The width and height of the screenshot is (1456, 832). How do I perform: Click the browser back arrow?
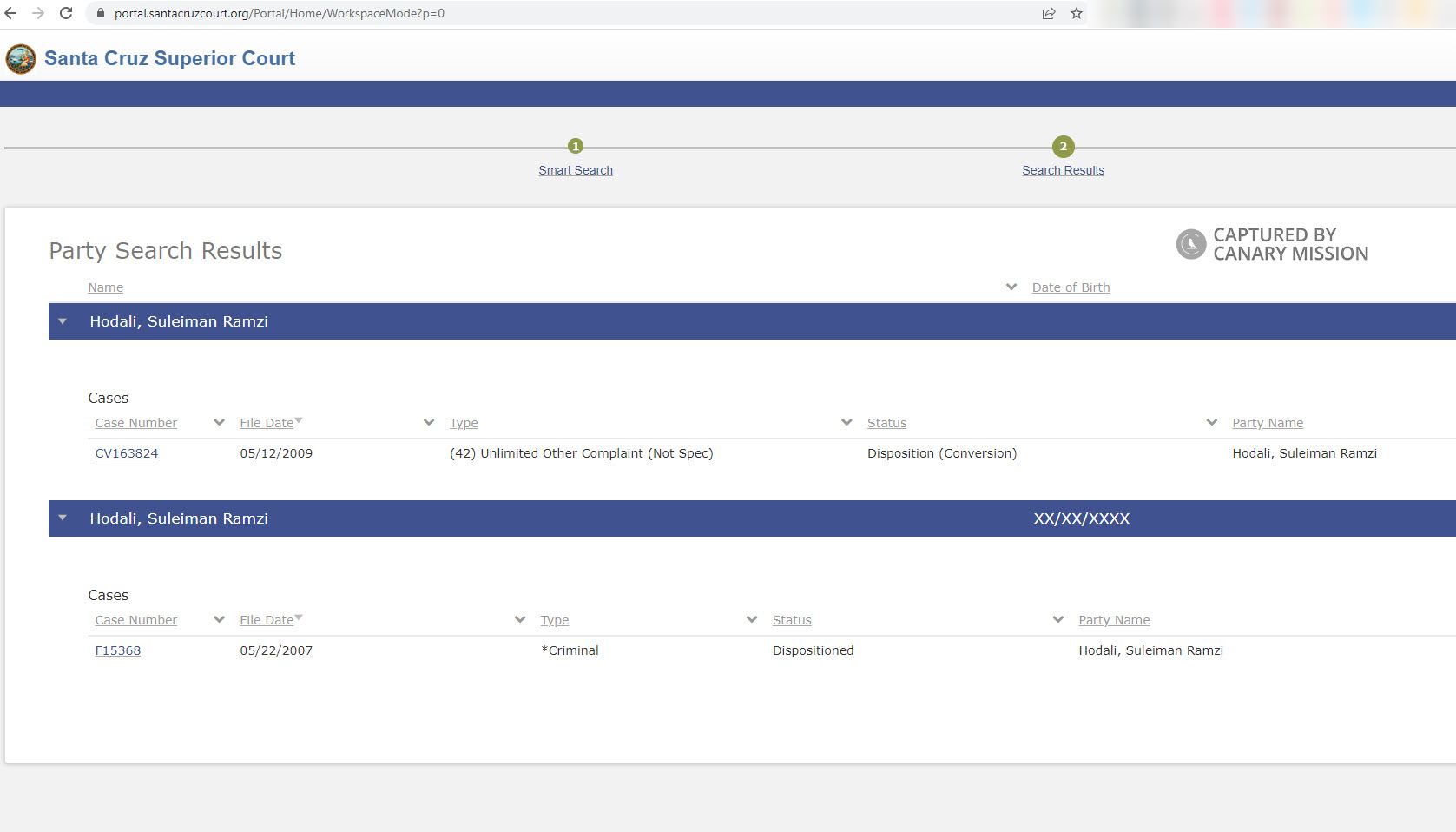pos(11,13)
